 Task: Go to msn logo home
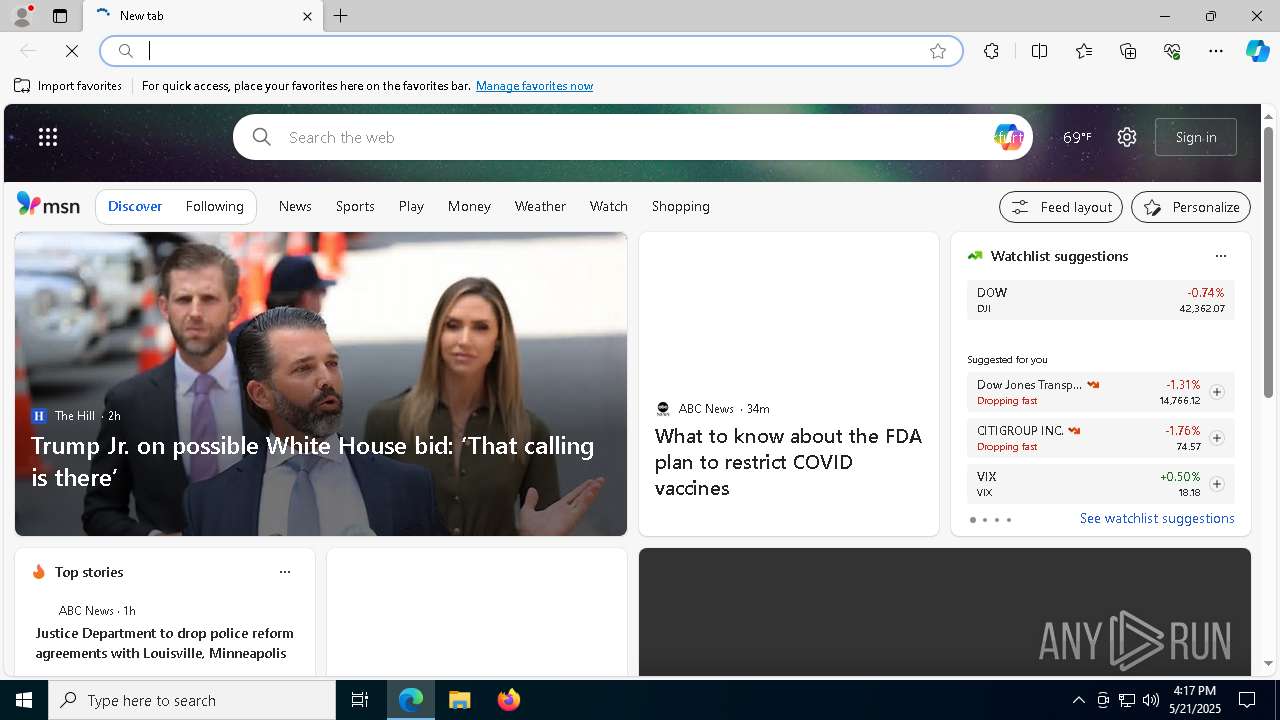(48, 205)
